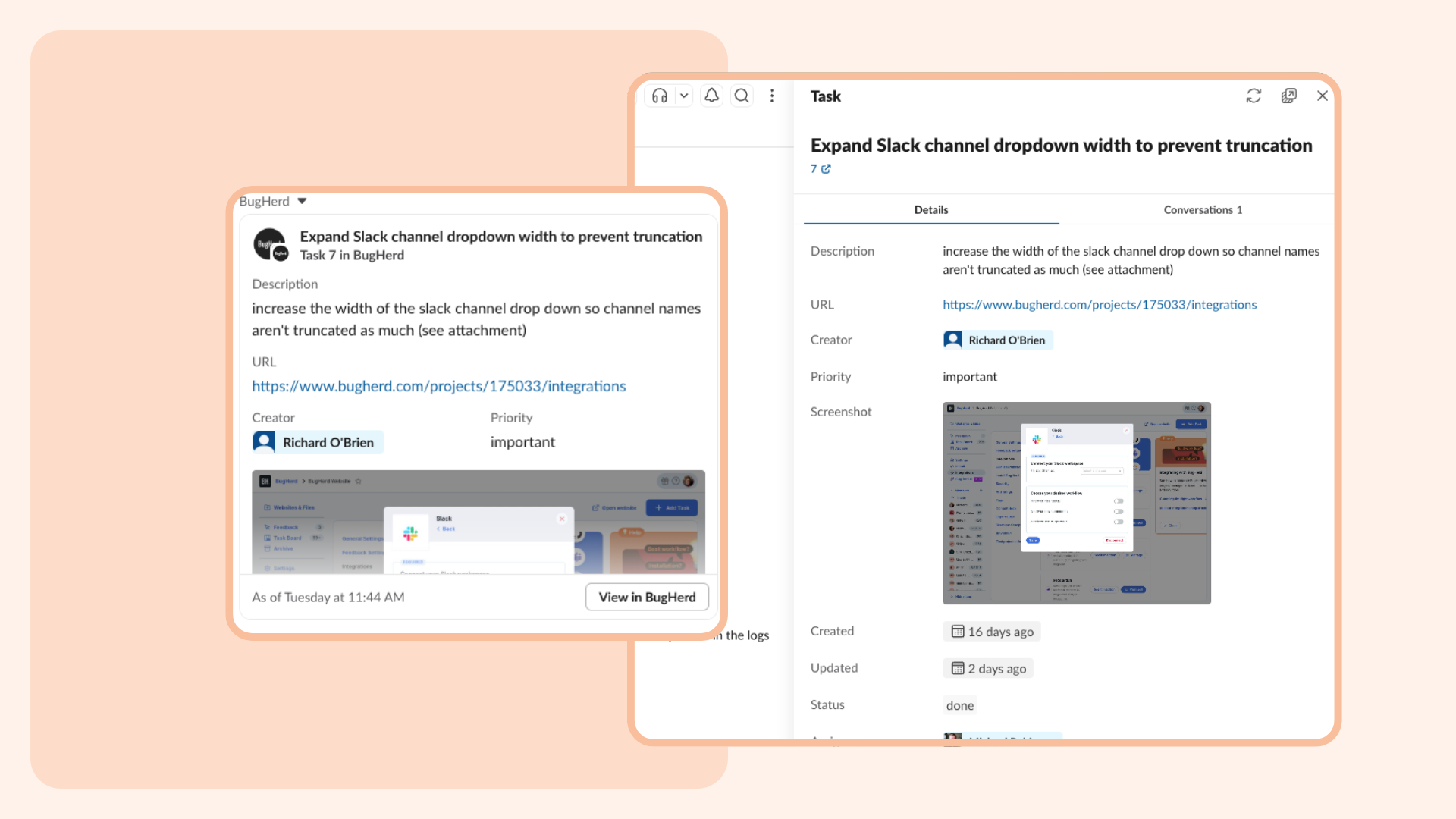Switch to the Details tab
This screenshot has width=1456, height=819.
(931, 210)
